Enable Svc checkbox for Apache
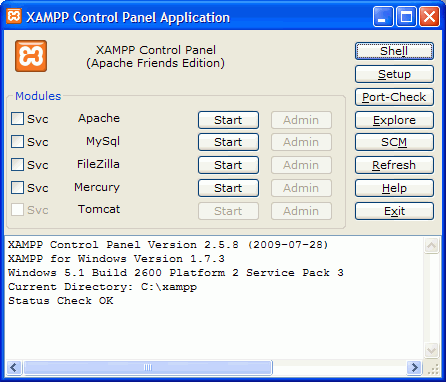Viewport: 446px width, 382px height. (17, 118)
